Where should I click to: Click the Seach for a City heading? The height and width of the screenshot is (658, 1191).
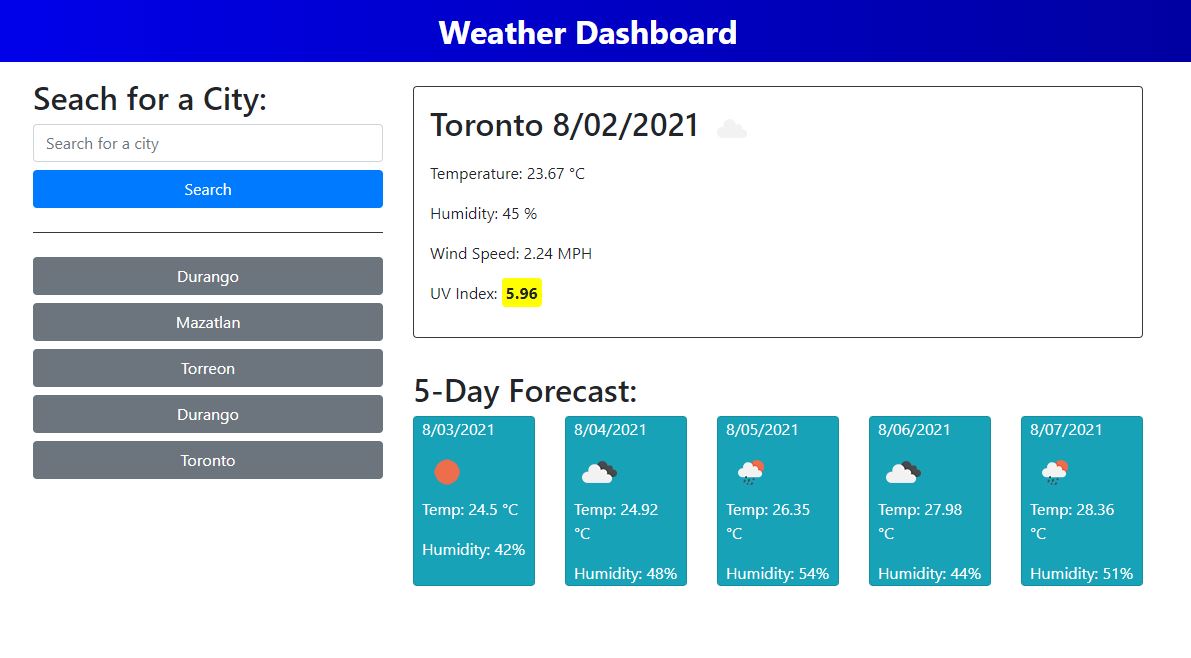click(150, 100)
